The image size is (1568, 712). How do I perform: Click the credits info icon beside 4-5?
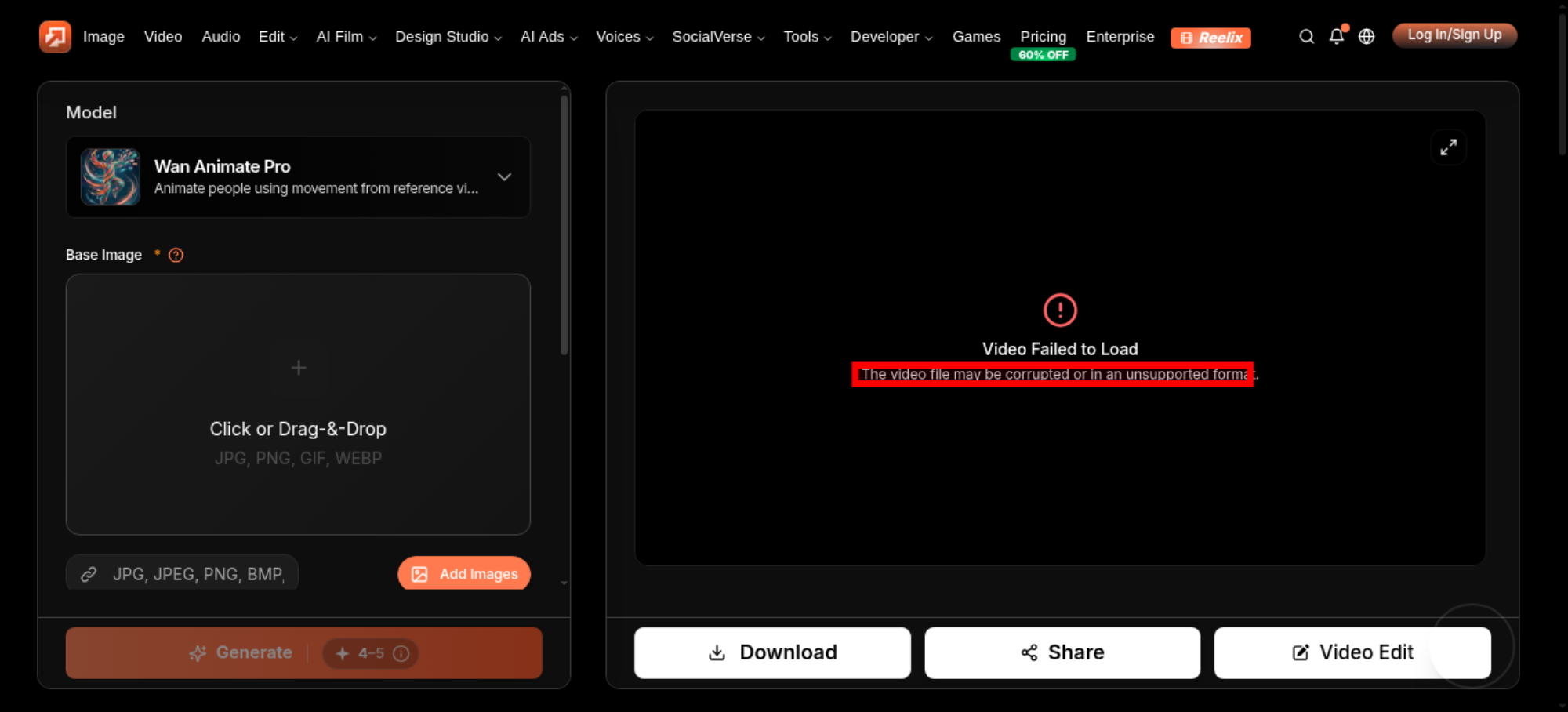401,653
